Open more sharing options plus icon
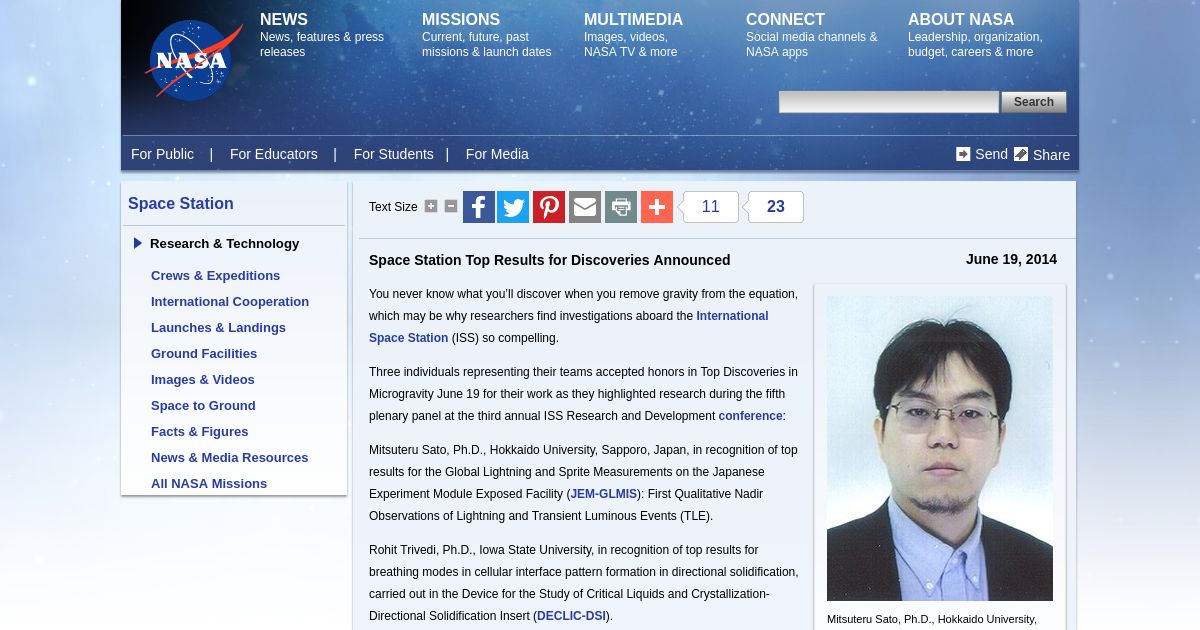The width and height of the screenshot is (1200, 630). click(657, 207)
